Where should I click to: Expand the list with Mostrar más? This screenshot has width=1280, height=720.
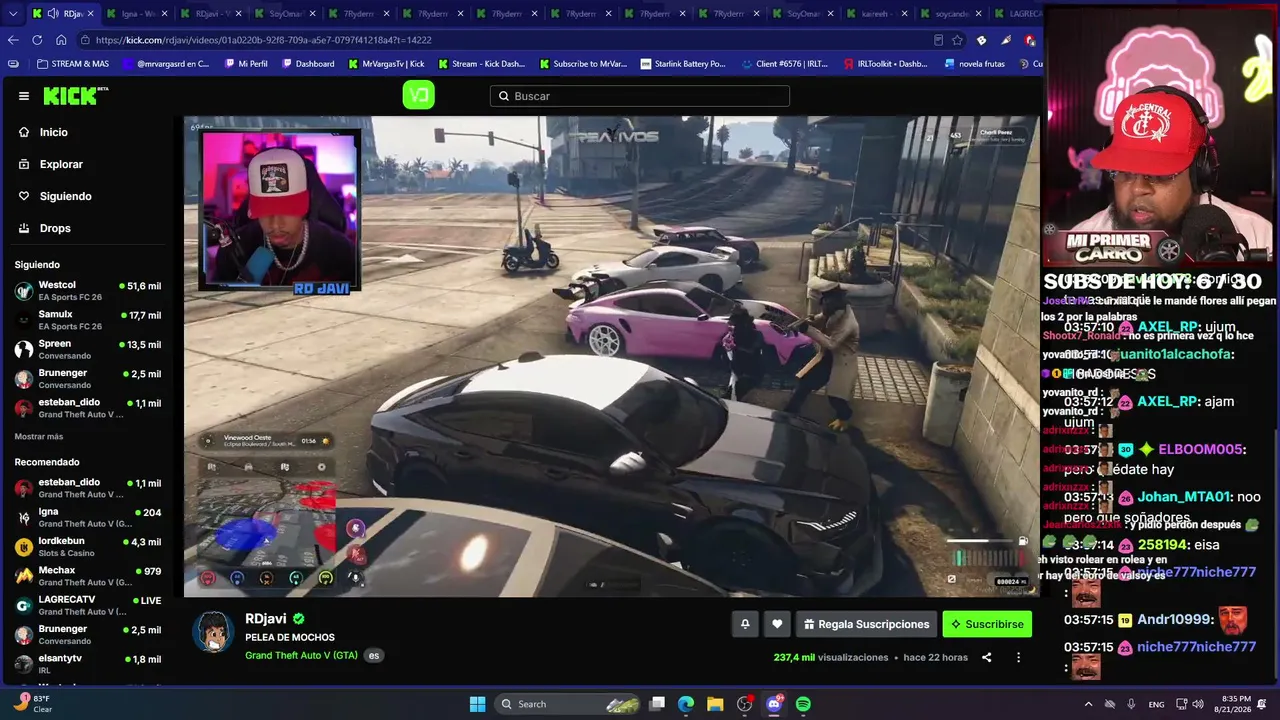(x=39, y=437)
